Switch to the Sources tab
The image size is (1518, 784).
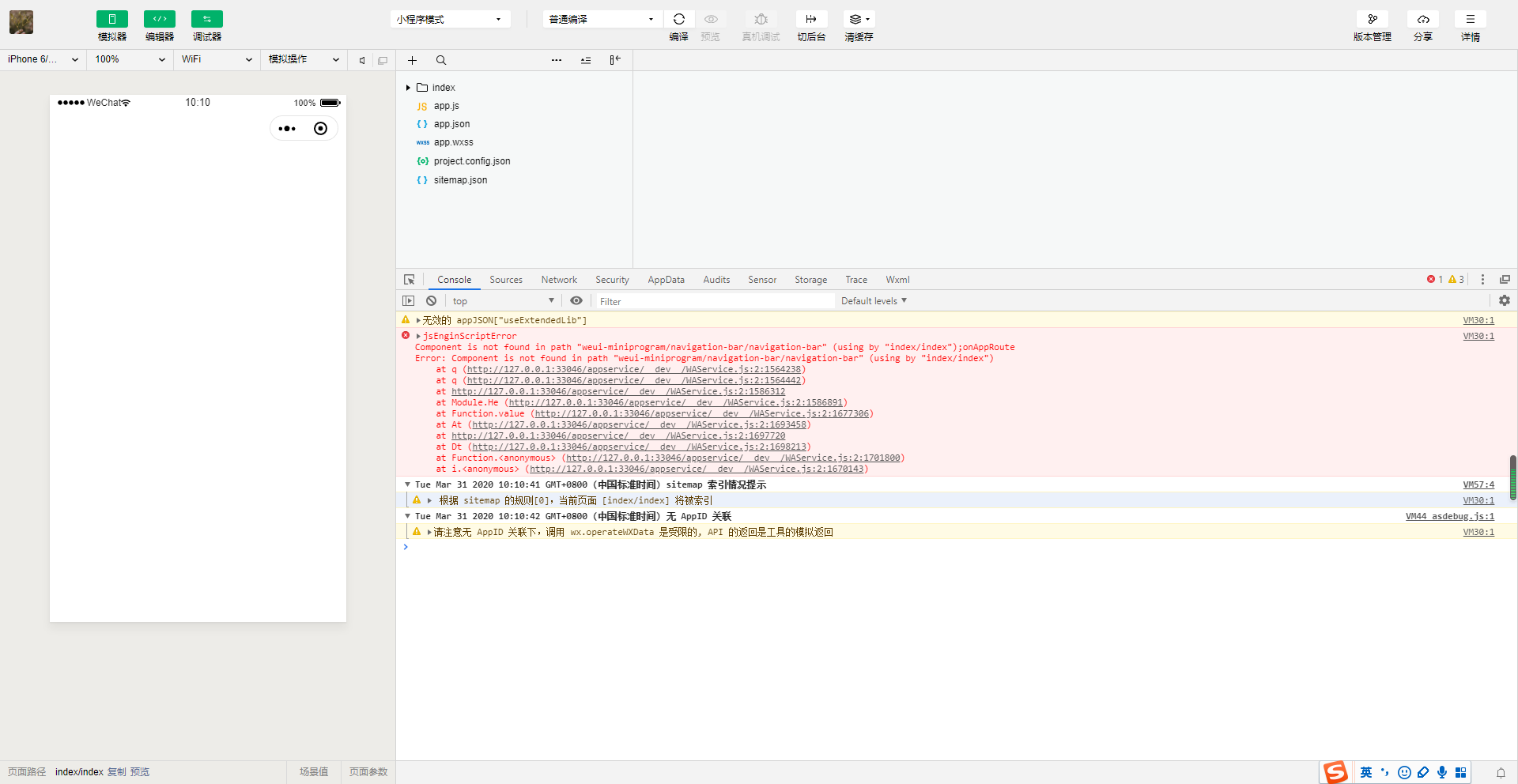506,280
